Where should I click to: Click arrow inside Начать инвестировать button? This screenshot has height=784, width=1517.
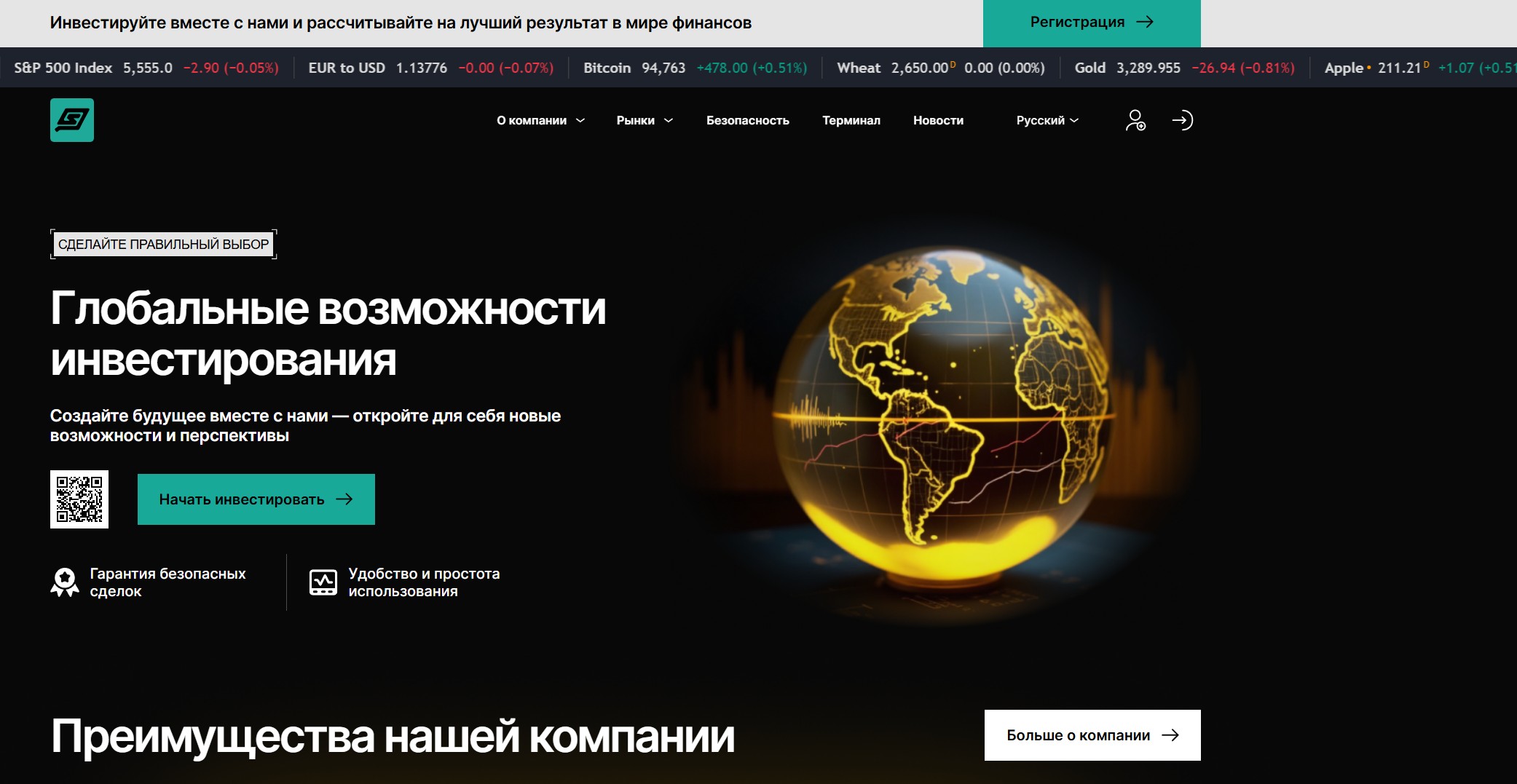(344, 499)
